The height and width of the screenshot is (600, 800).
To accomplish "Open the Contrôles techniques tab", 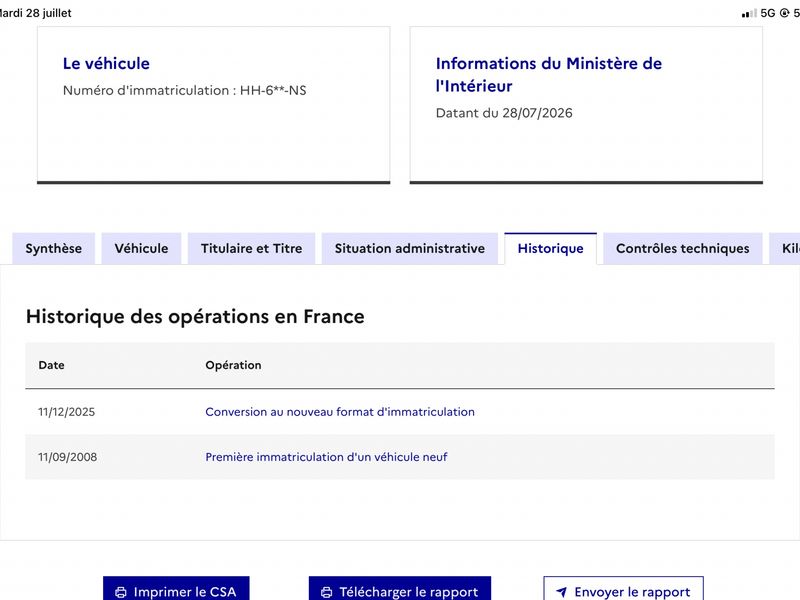I will pyautogui.click(x=683, y=248).
